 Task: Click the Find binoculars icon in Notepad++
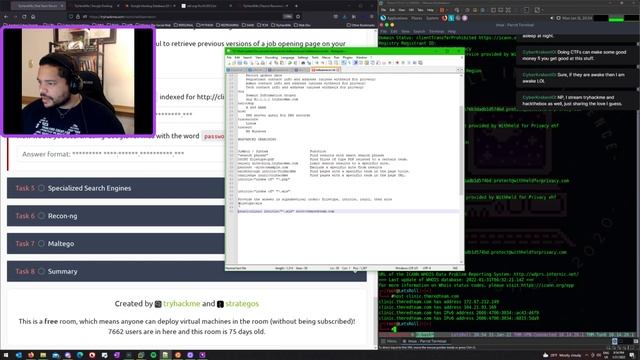tap(303, 63)
